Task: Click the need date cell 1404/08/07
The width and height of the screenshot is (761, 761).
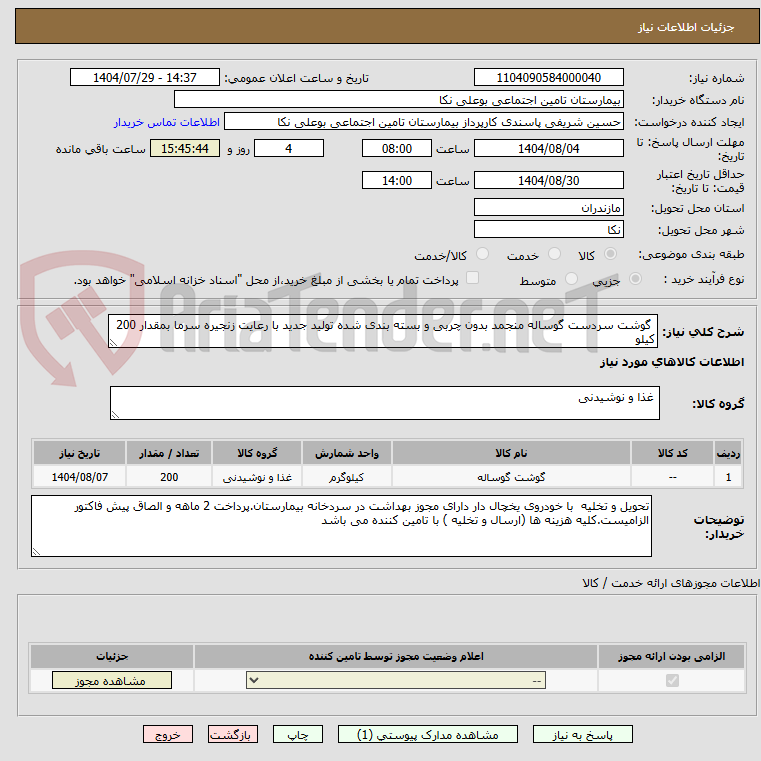Action: point(80,477)
